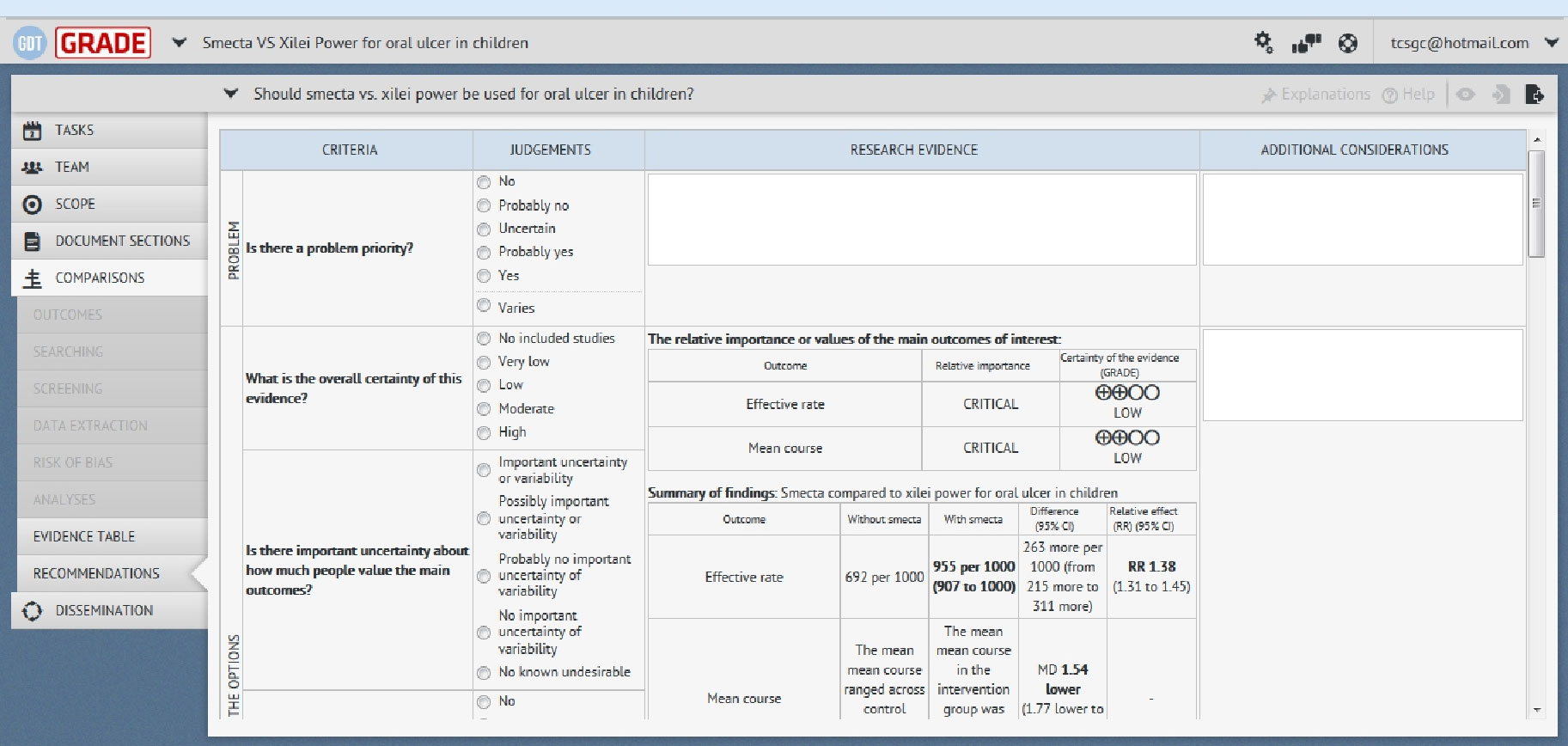Select 'Varies' for problem priority
The image size is (1568, 746).
coord(484,306)
